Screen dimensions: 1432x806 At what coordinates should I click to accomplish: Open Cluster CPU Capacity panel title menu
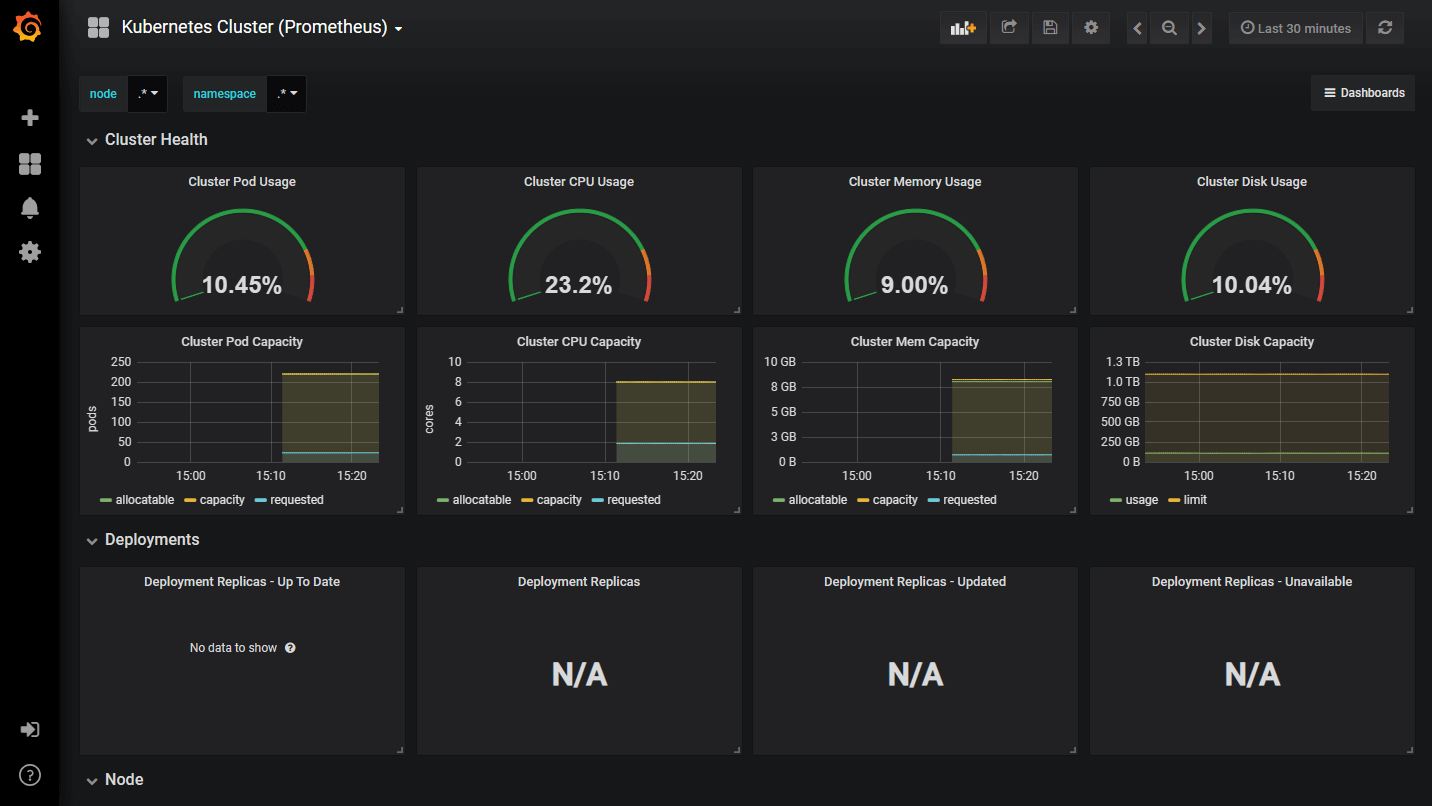pyautogui.click(x=579, y=342)
